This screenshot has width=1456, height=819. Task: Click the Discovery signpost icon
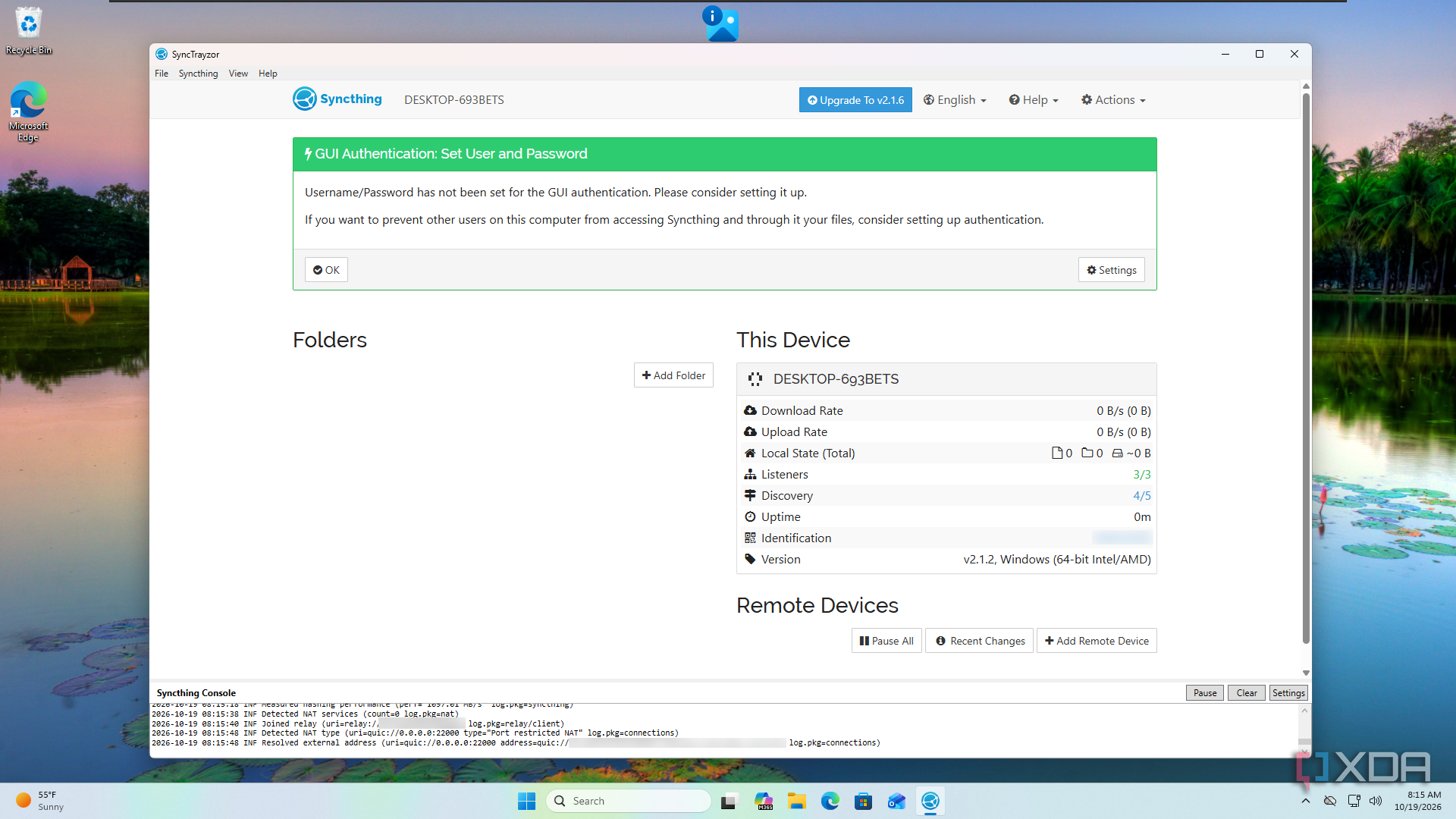pos(750,495)
